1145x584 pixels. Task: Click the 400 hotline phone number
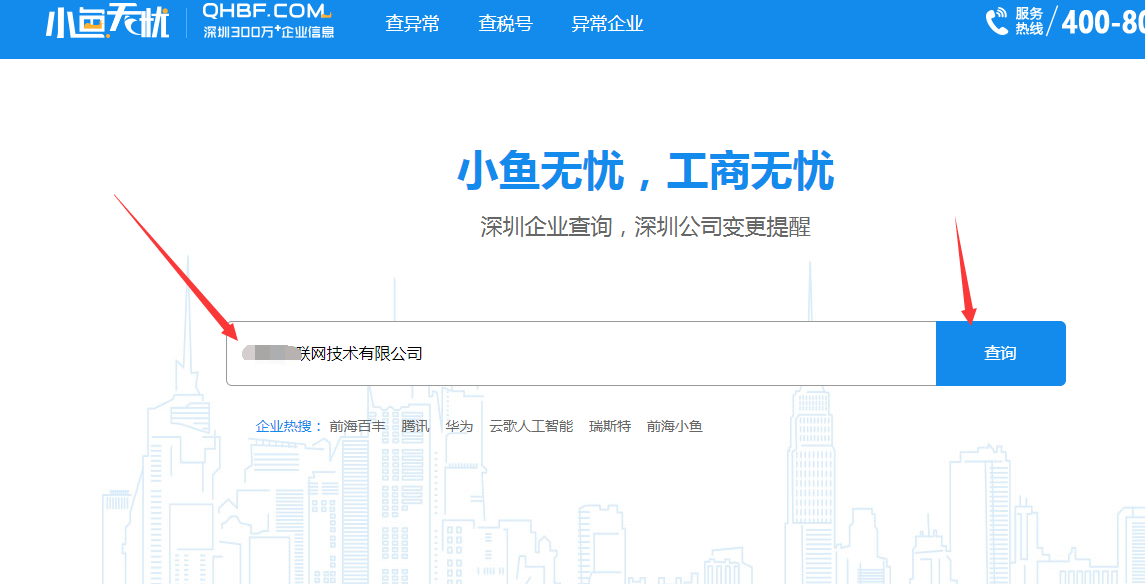tap(1101, 22)
